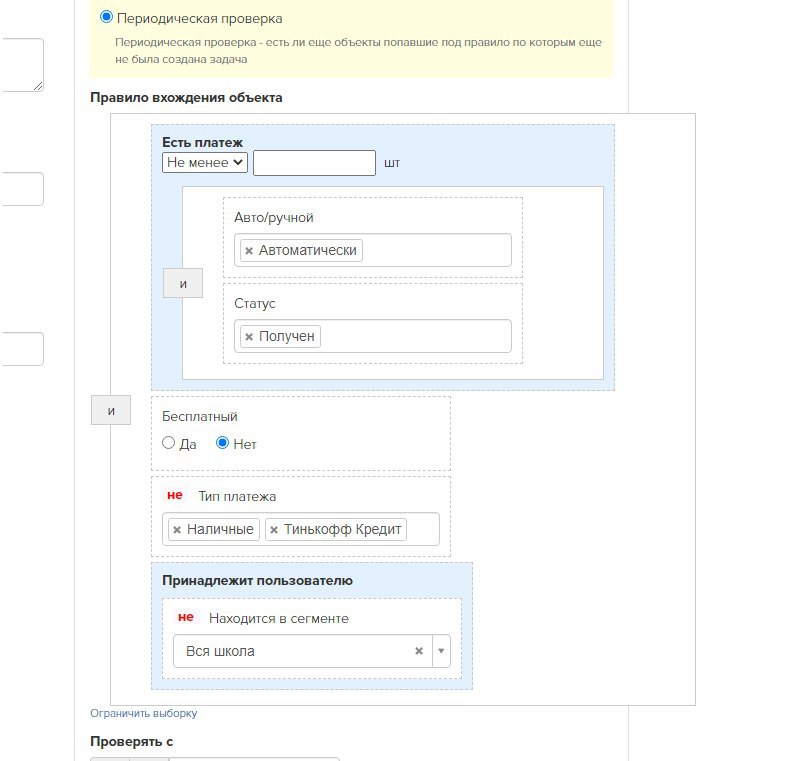Select Нет for Бесплатный

222,443
